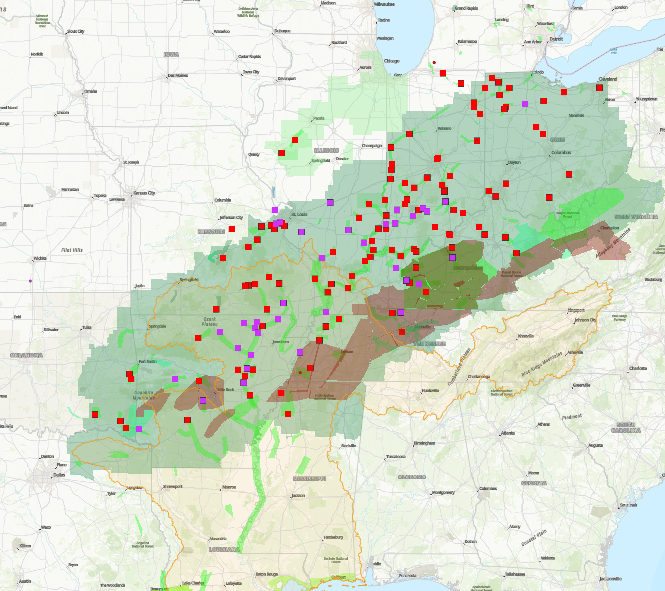The width and height of the screenshot is (665, 591).
Task: Click the red marker just below Cleveland
Action: [600, 89]
